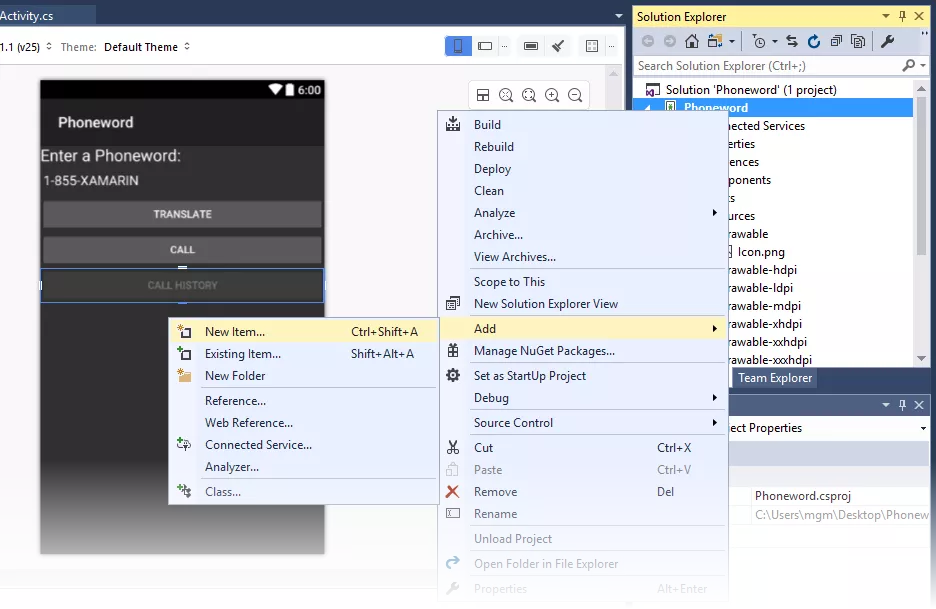936x609 pixels.
Task: Open Pending Changes Filter dropdown arrow
Action: pyautogui.click(x=775, y=42)
